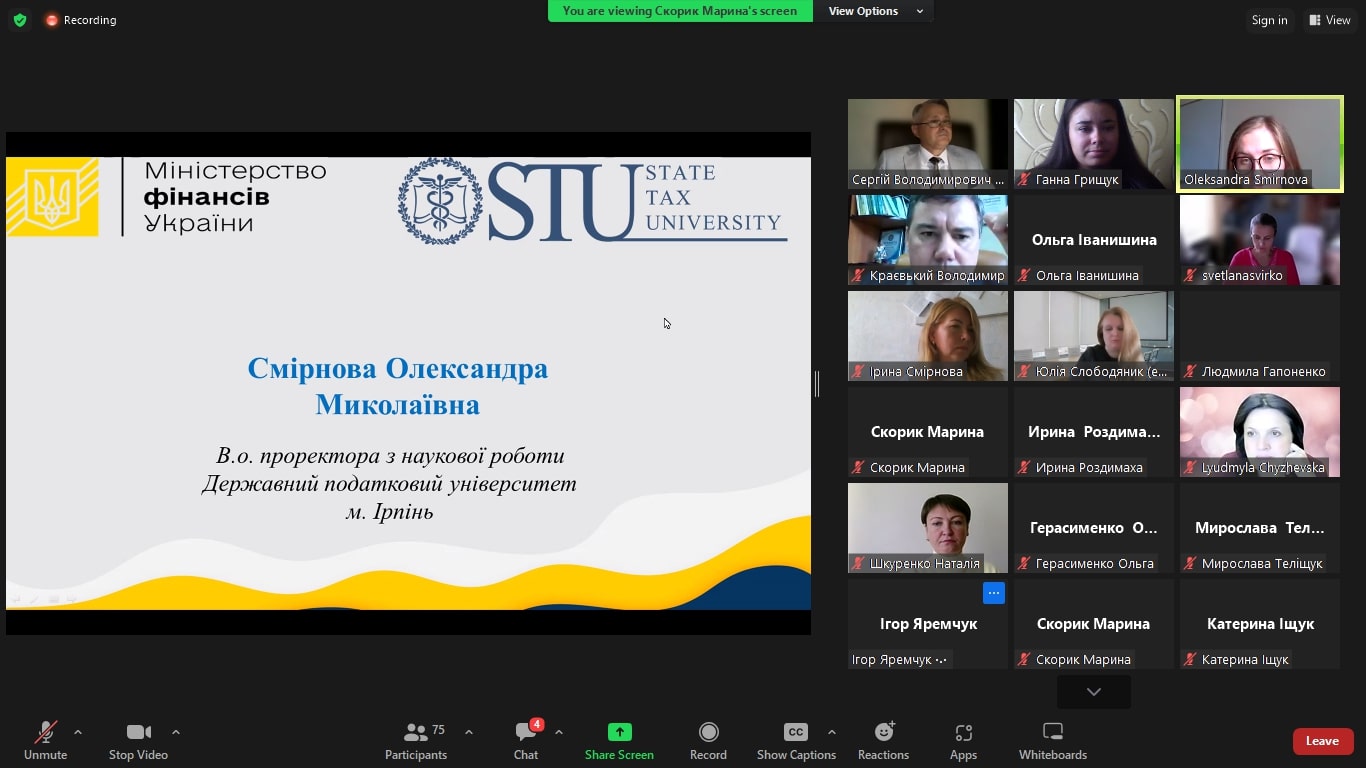Expand chat options arrow

click(x=559, y=732)
